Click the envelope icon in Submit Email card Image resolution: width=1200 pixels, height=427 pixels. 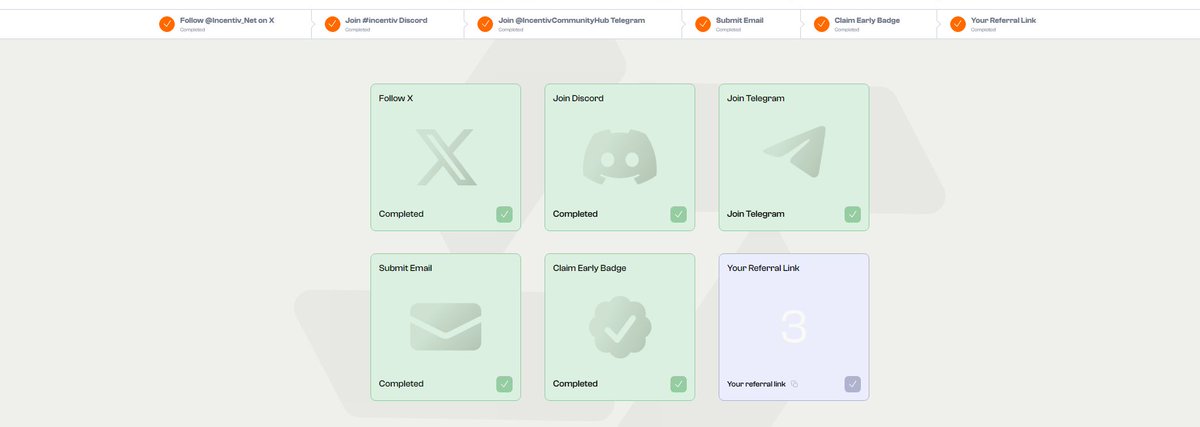pyautogui.click(x=446, y=327)
